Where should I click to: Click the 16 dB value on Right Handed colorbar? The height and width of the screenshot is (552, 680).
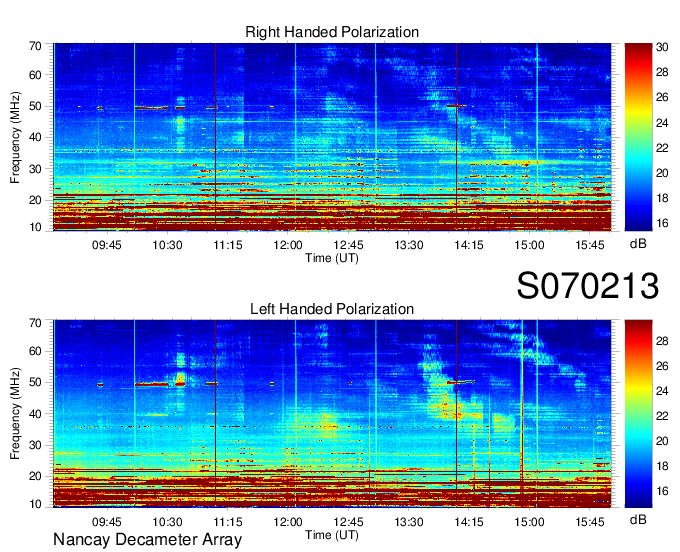point(662,223)
